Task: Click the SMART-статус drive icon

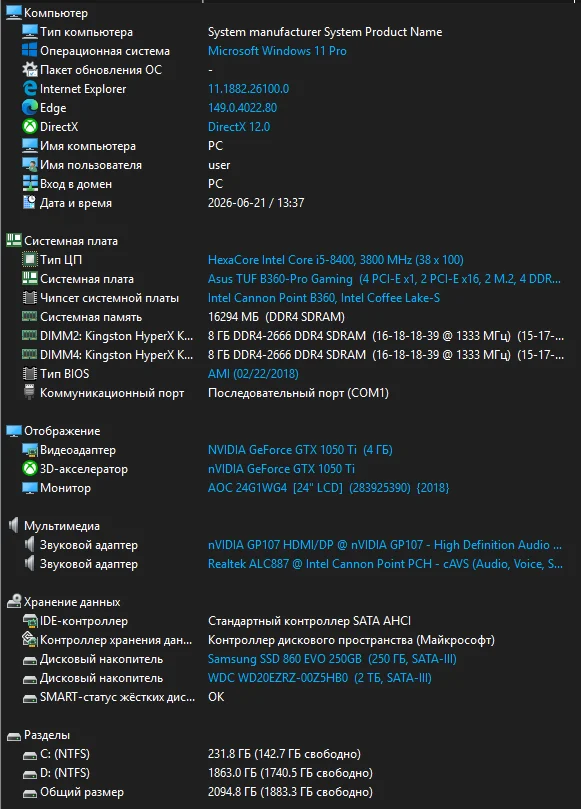Action: 29,698
